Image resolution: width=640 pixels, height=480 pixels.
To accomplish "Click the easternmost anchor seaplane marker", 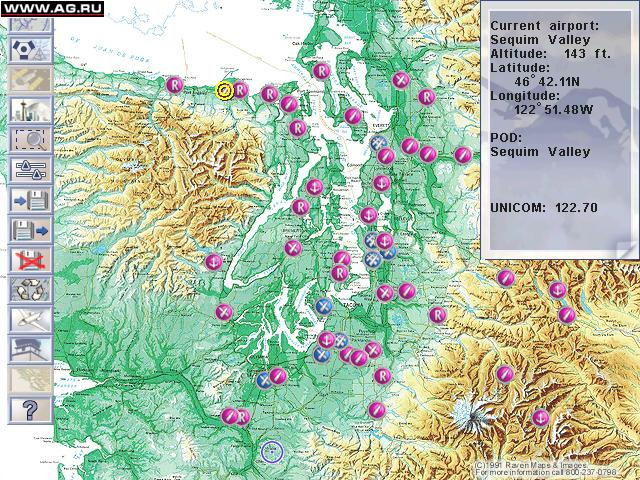I will (558, 290).
